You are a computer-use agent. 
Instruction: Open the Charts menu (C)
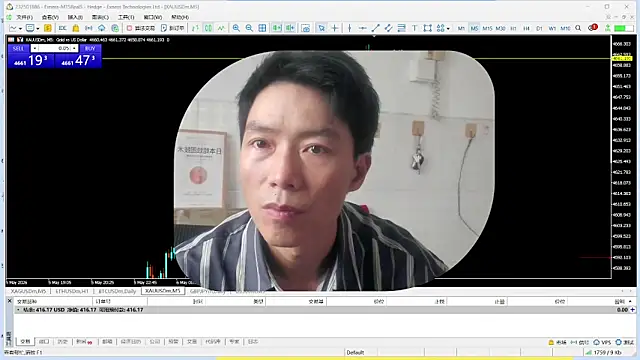coord(100,17)
